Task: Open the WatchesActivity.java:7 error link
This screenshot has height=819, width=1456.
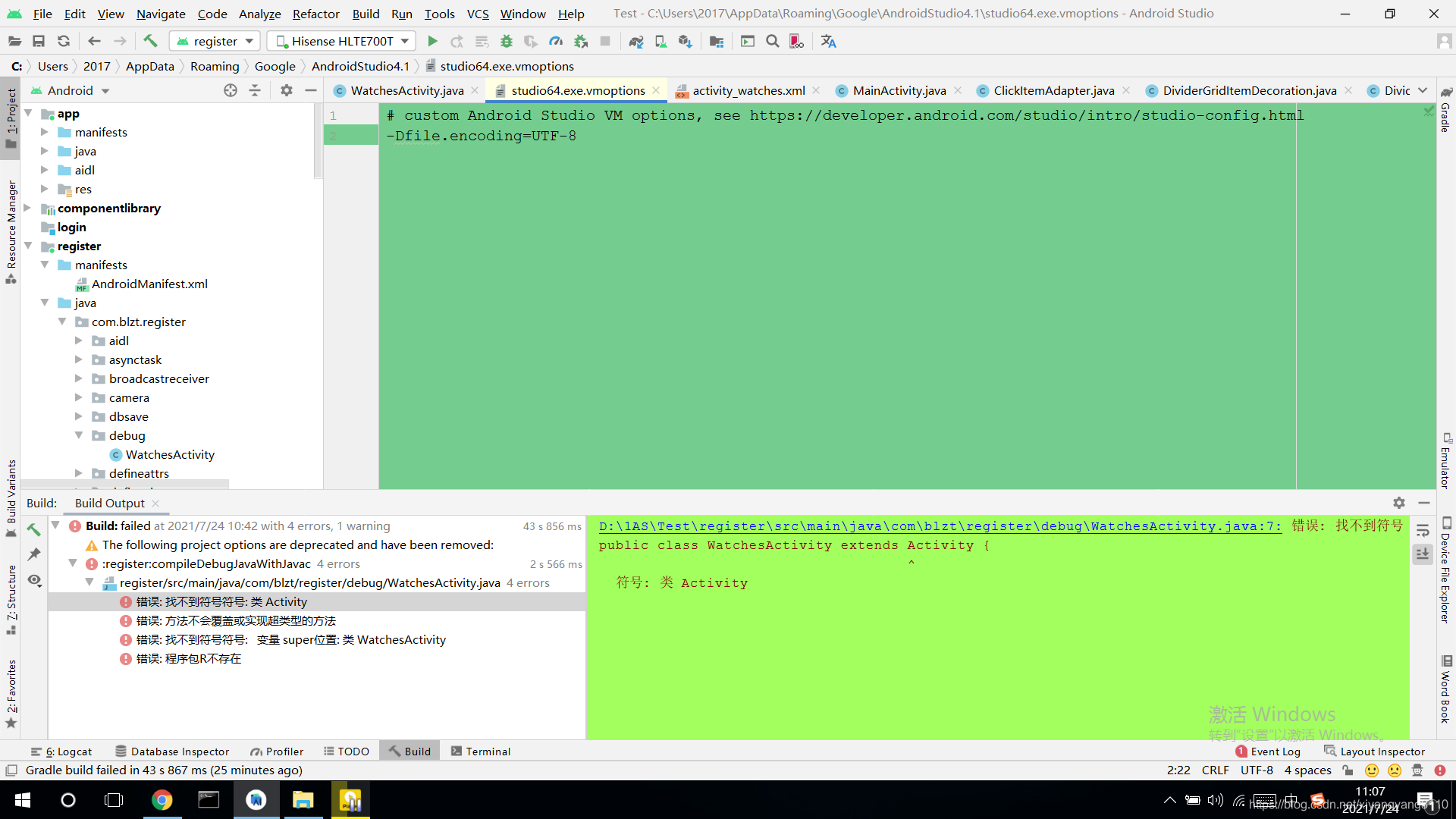Action: pyautogui.click(x=940, y=526)
